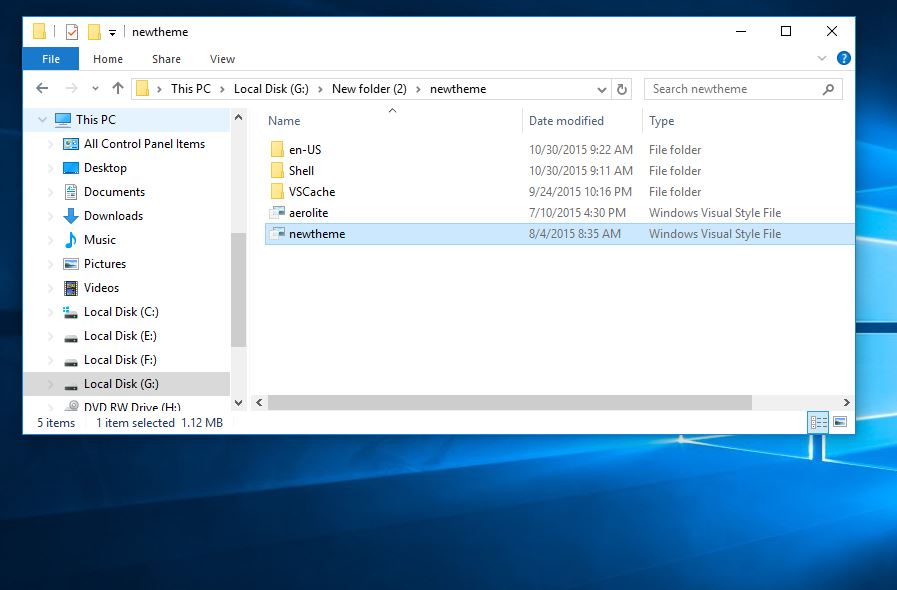The width and height of the screenshot is (897, 590).
Task: Click the aerolite date 7/10/2015 4:30 PM
Action: click(x=577, y=213)
